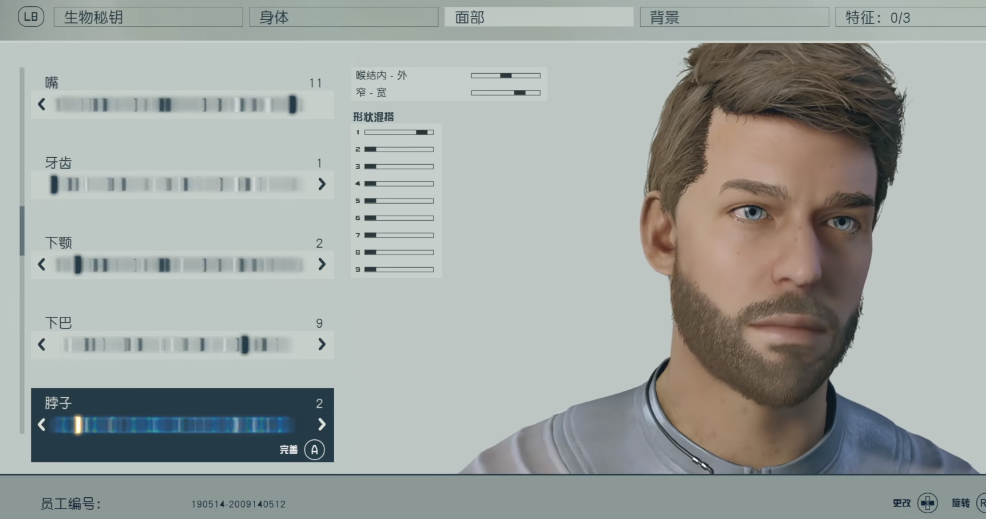The image size is (986, 519).
Task: Click the 形状混搭 heading
Action: pyautogui.click(x=374, y=116)
